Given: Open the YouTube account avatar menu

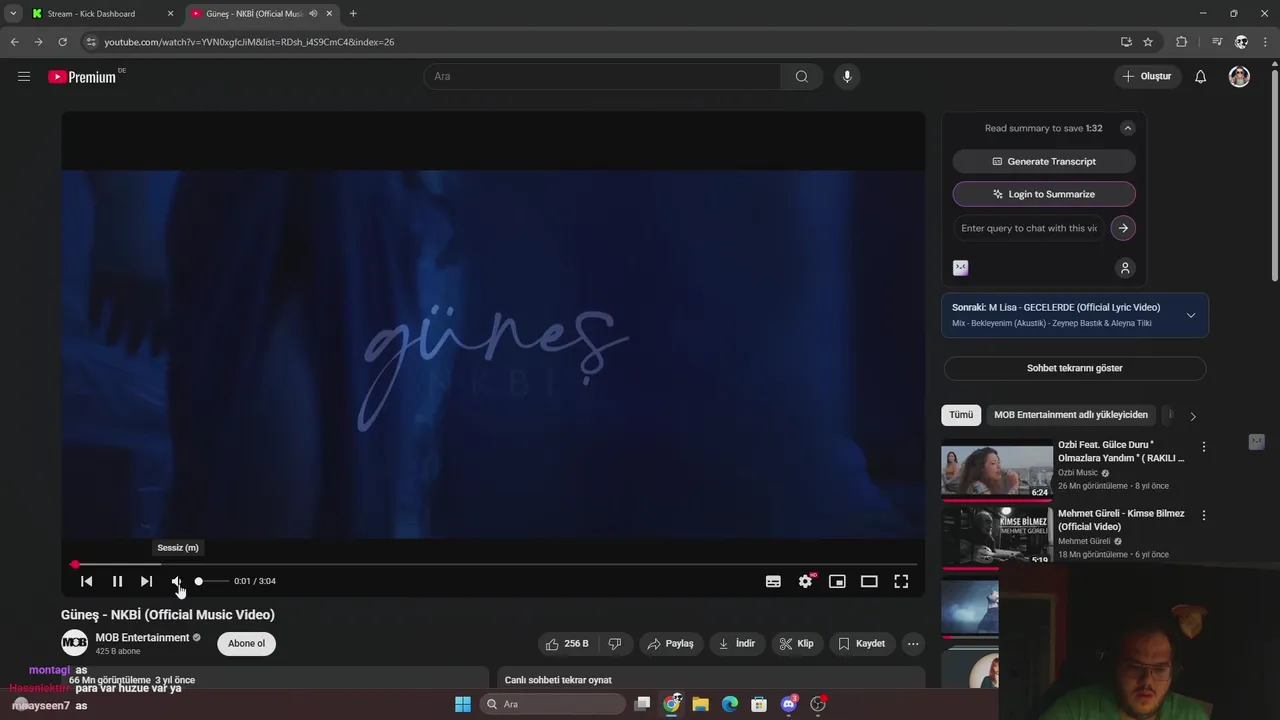Looking at the screenshot, I should (1239, 76).
